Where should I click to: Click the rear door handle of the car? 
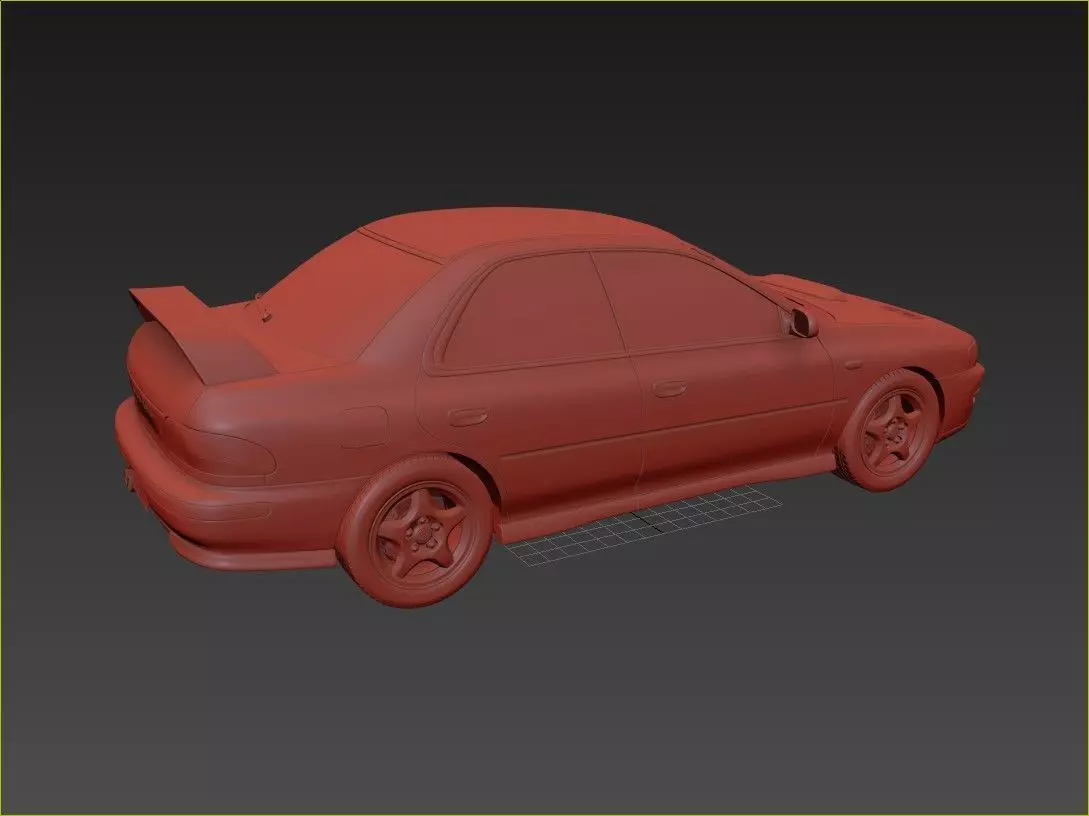point(467,417)
